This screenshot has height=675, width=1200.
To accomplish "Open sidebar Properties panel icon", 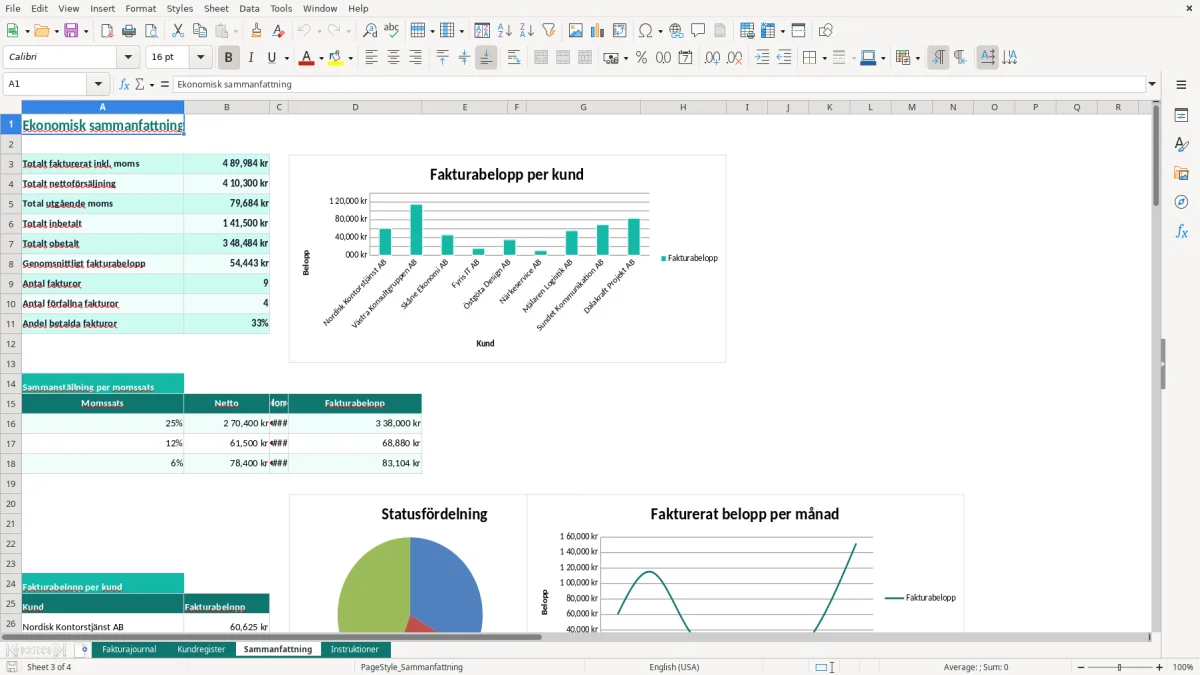I will tap(1181, 116).
